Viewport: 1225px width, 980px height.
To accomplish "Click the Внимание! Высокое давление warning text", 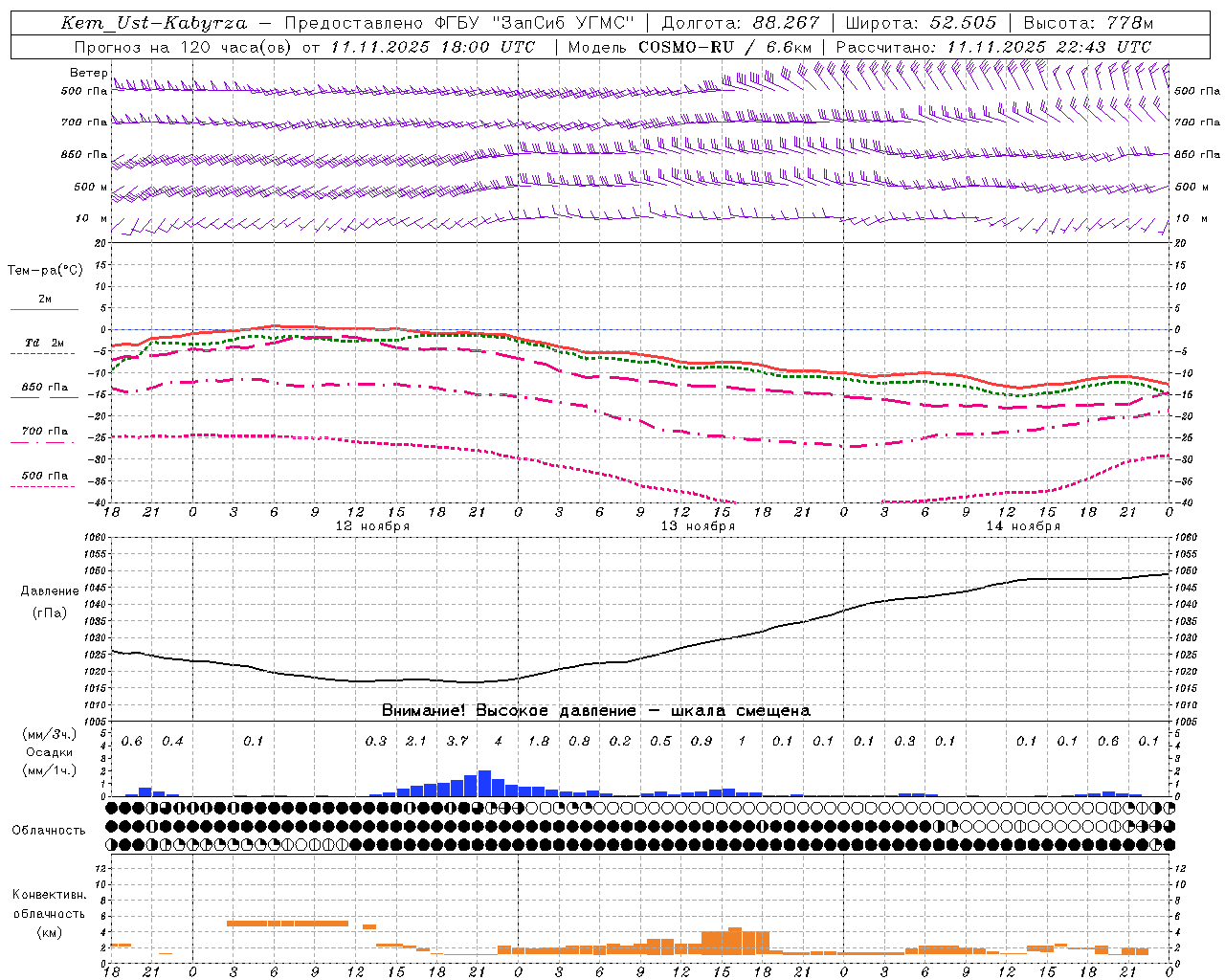I will 596,711.
